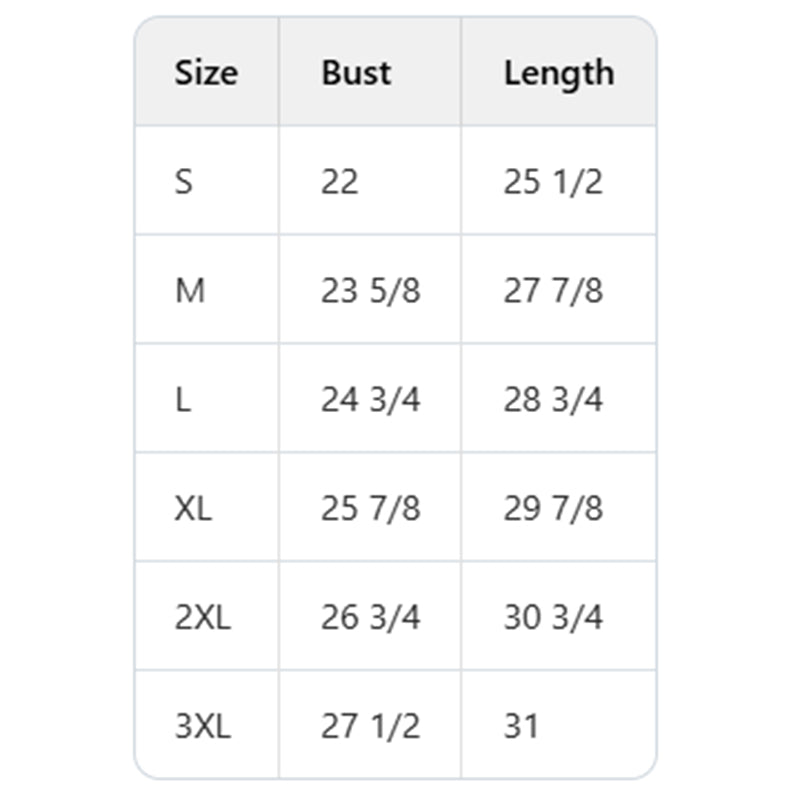
Task: Click length value 28 3/4
Action: click(x=553, y=400)
